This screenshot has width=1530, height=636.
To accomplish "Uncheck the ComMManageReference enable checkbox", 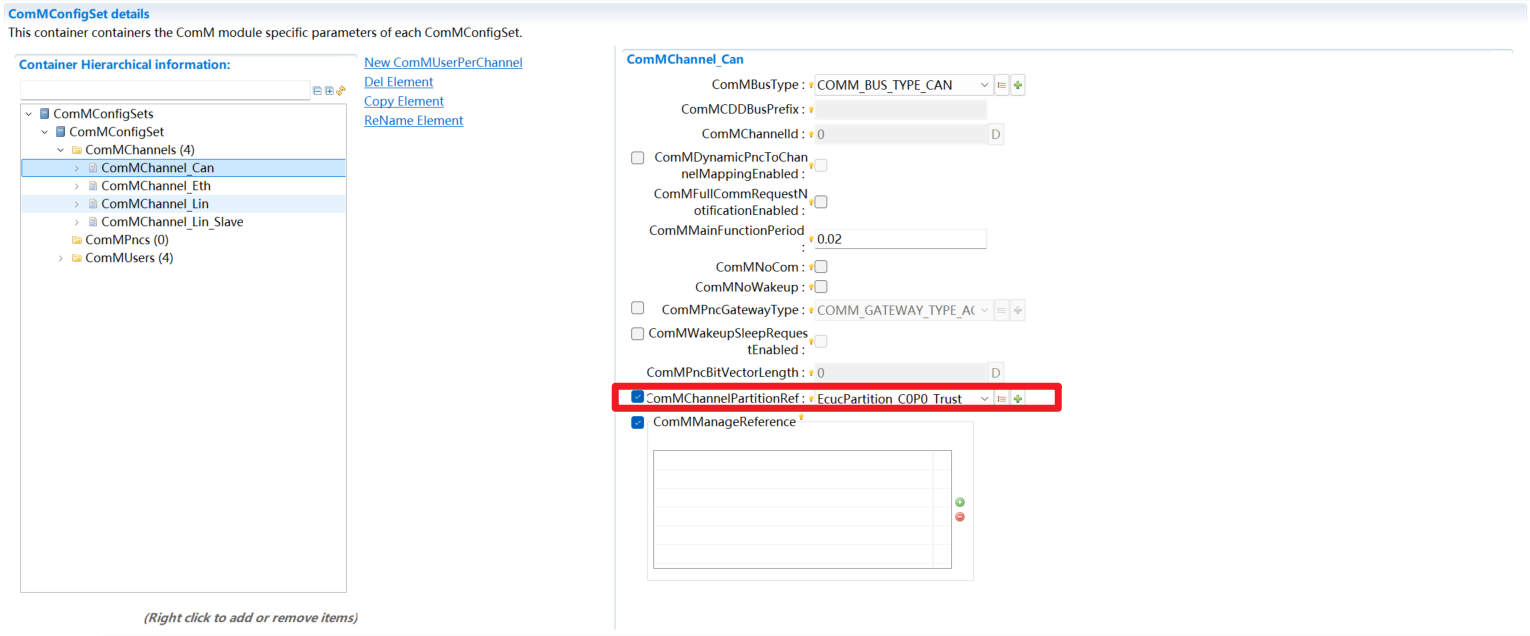I will point(638,423).
